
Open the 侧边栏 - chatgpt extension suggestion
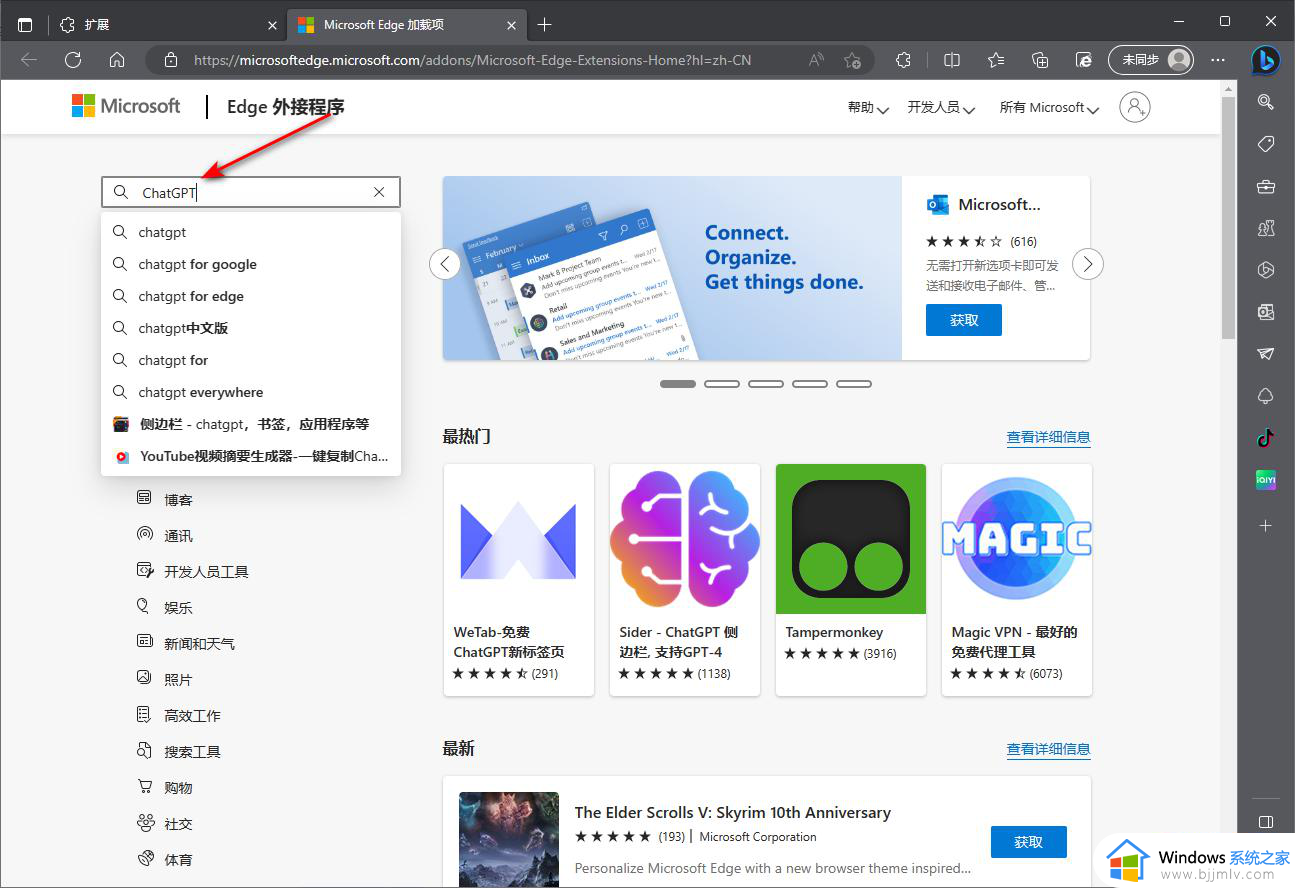(x=251, y=424)
